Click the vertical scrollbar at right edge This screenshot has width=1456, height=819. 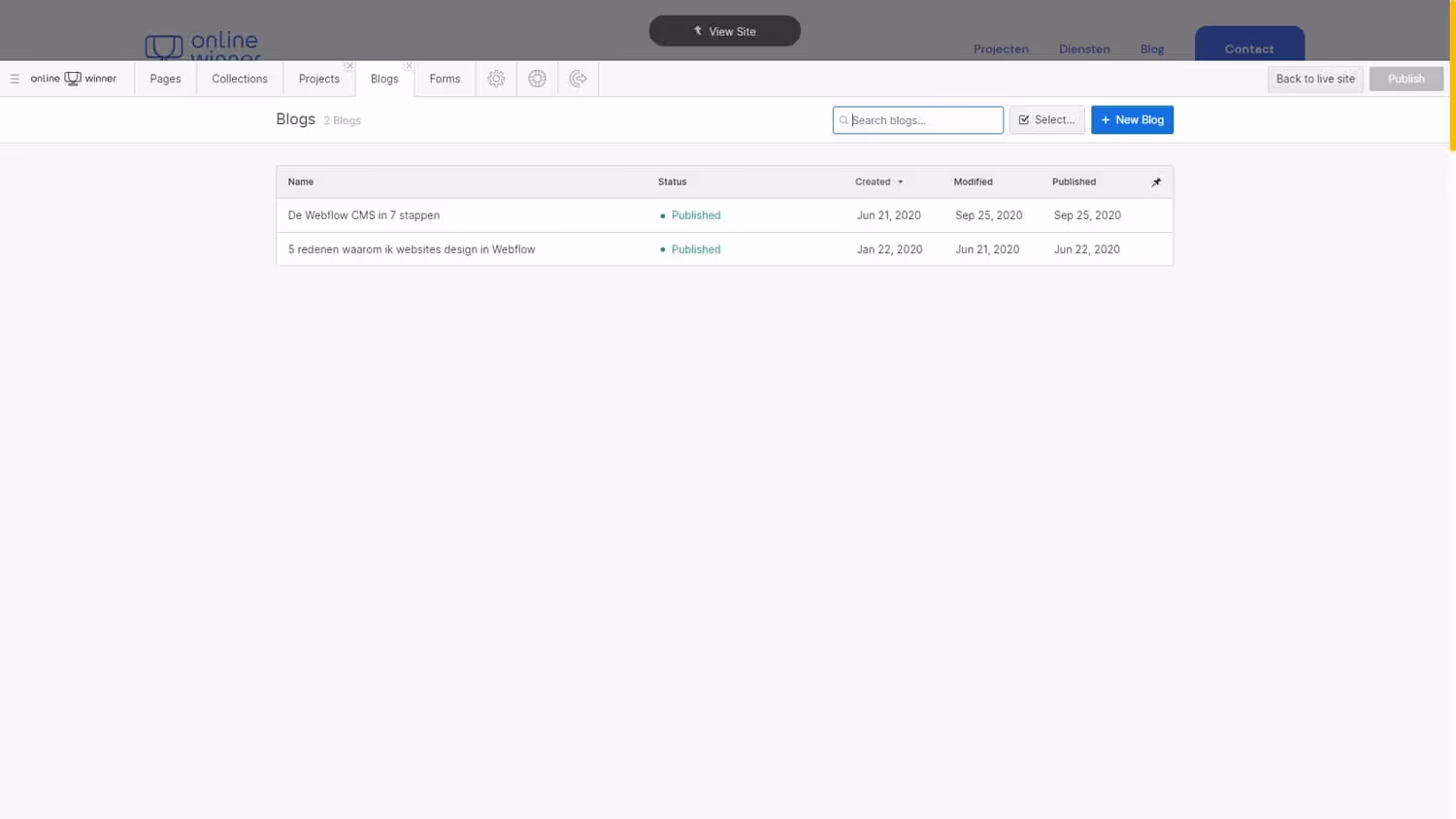click(x=1452, y=76)
